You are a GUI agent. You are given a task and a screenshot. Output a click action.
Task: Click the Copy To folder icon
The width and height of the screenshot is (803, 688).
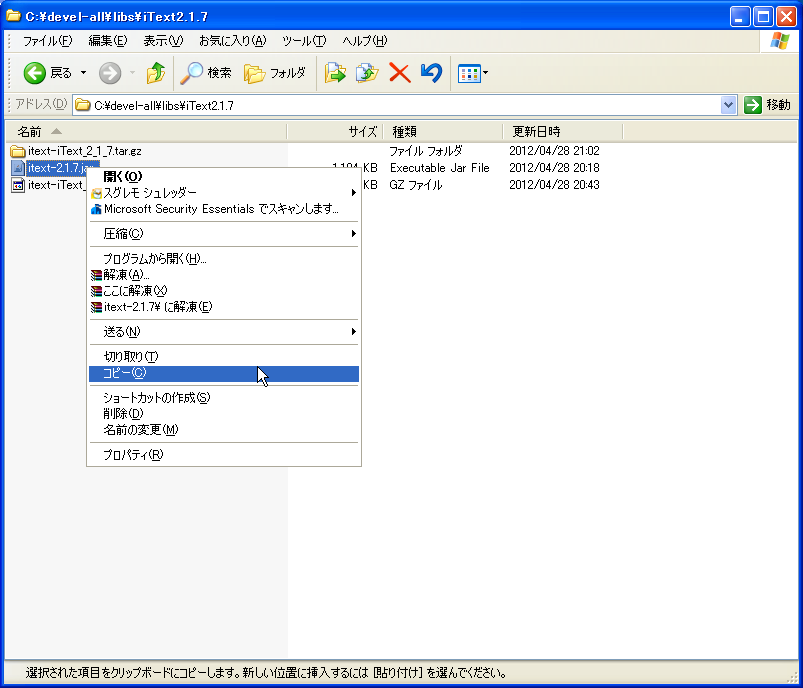[x=366, y=72]
